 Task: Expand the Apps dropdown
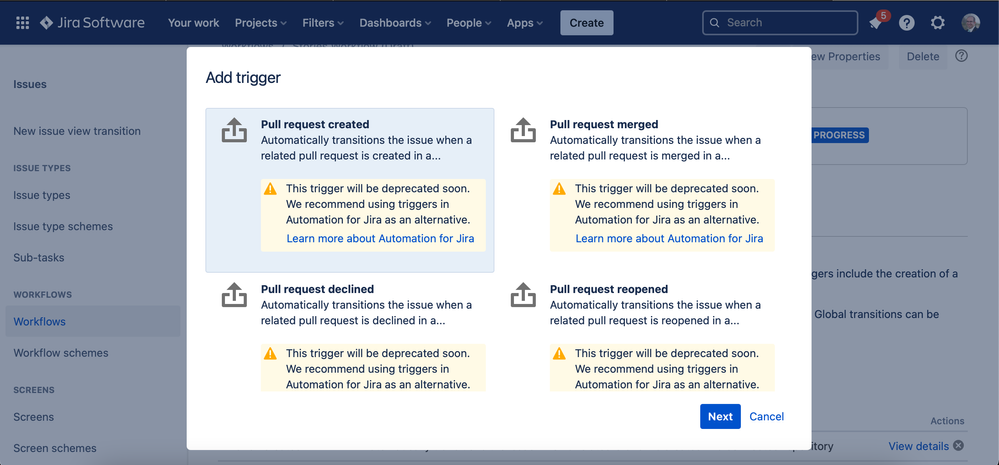(x=524, y=23)
